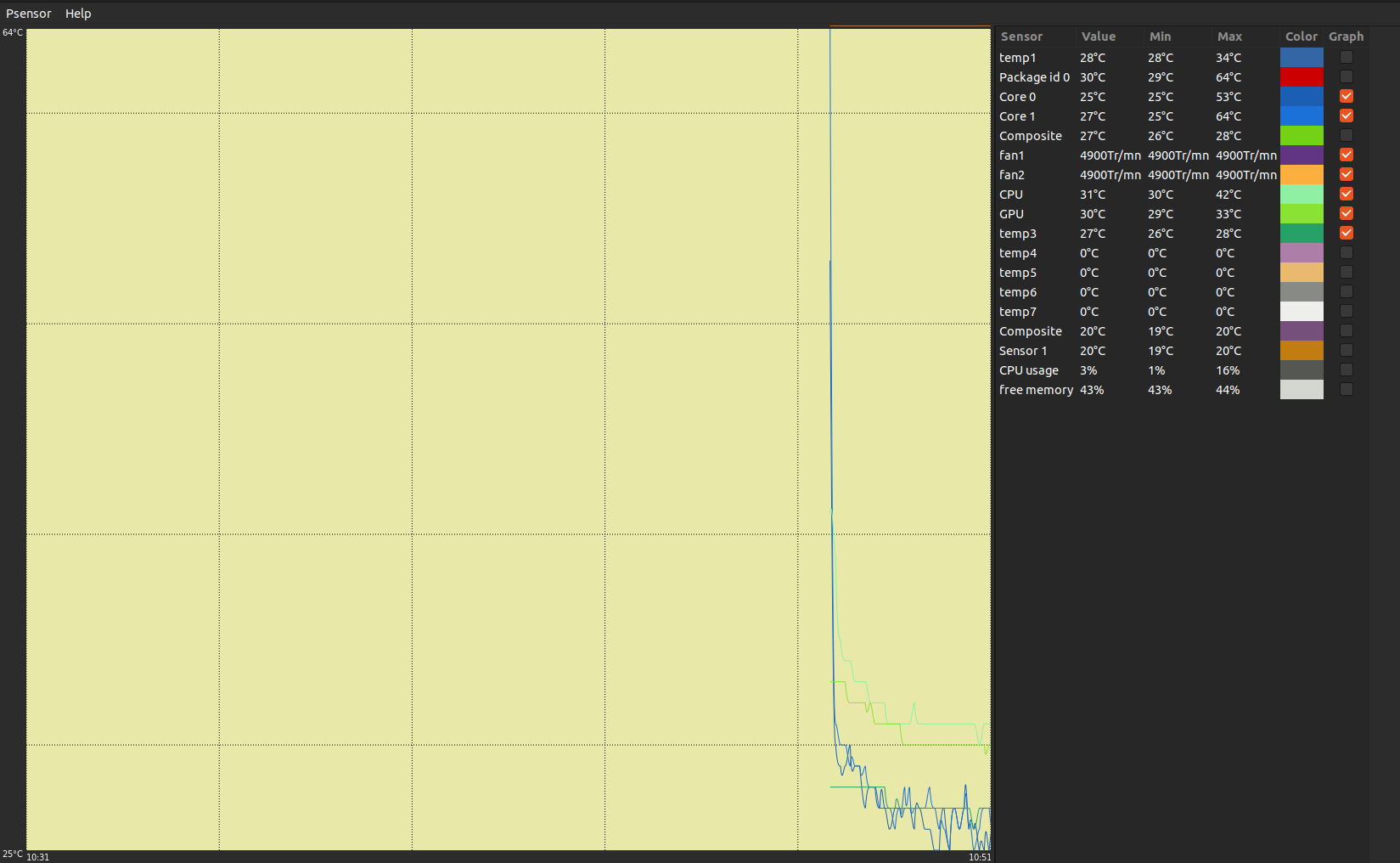The height and width of the screenshot is (863, 1400).
Task: Uncheck graph checkbox for fan2
Action: pos(1346,174)
